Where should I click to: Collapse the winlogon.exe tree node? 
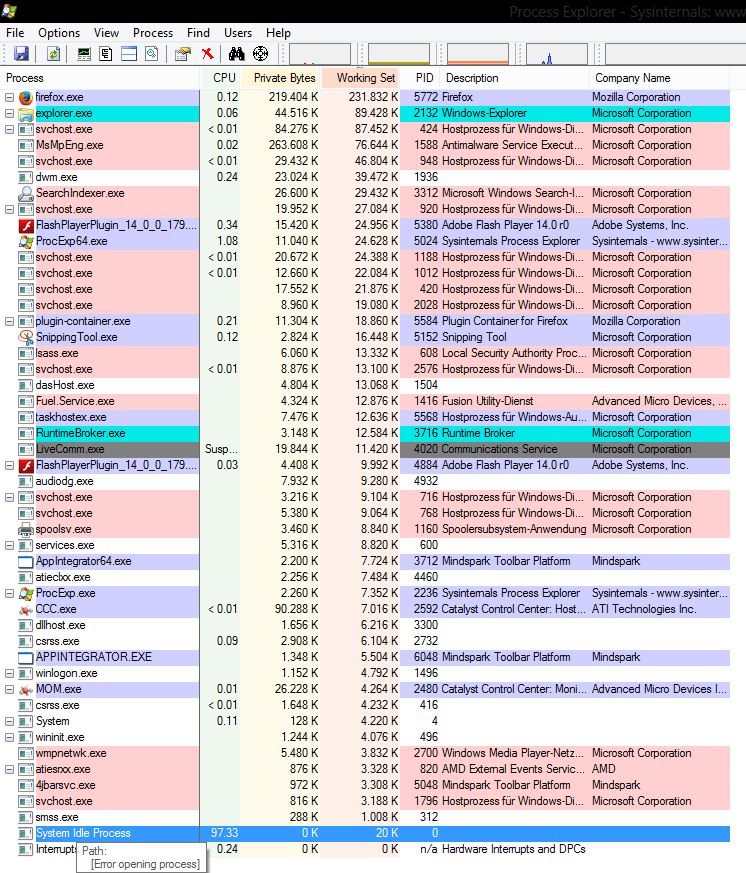pos(9,674)
